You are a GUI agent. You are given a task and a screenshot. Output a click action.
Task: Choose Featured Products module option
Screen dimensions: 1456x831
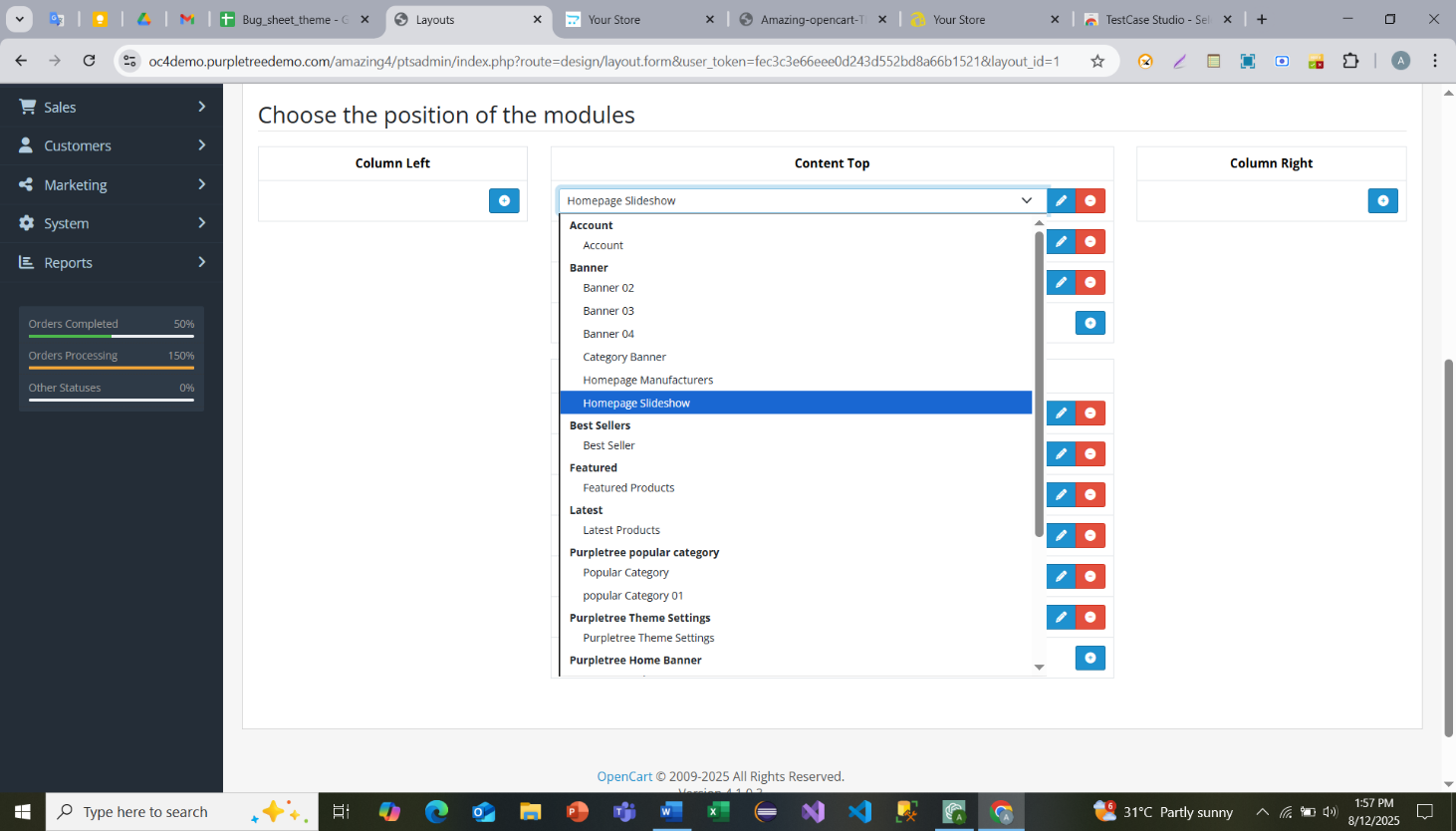796,487
